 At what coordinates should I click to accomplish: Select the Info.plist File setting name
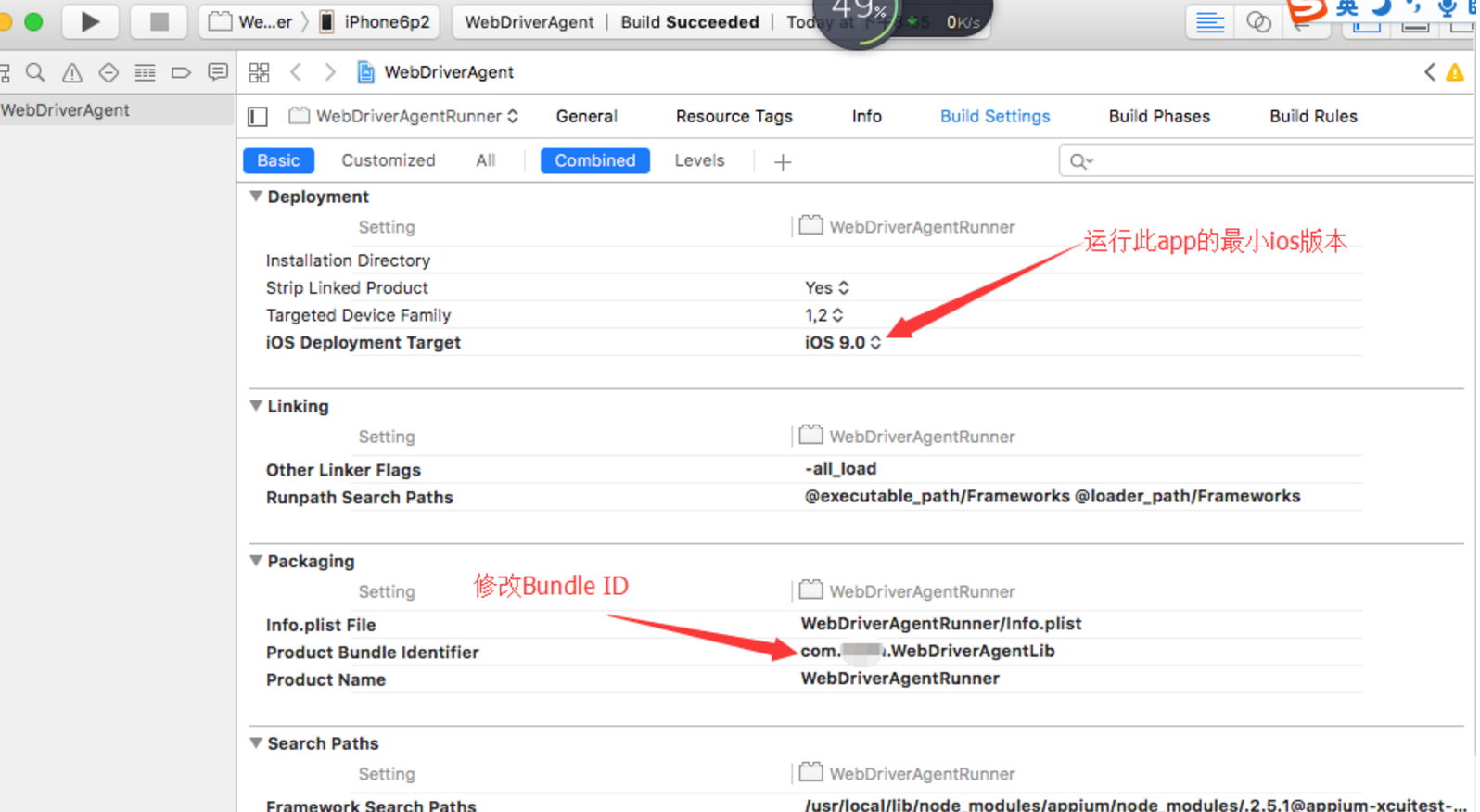tap(321, 625)
